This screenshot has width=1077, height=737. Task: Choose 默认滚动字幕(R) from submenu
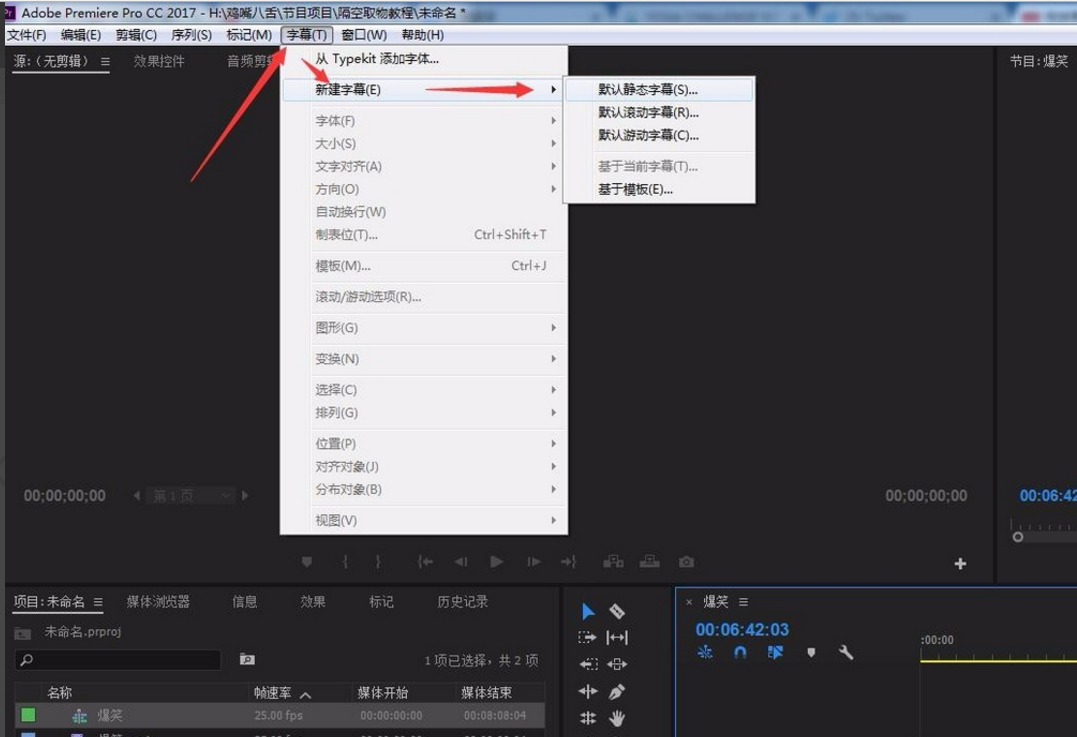(x=659, y=112)
